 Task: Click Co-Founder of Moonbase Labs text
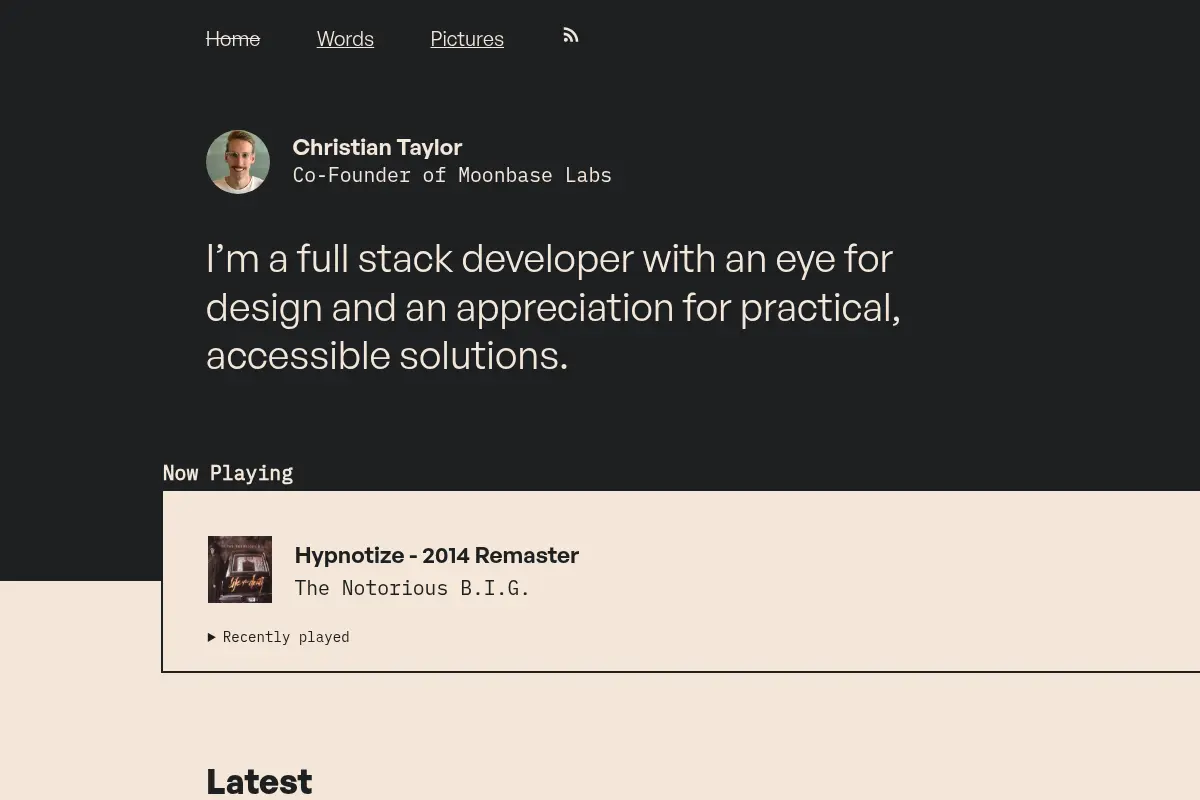(452, 175)
